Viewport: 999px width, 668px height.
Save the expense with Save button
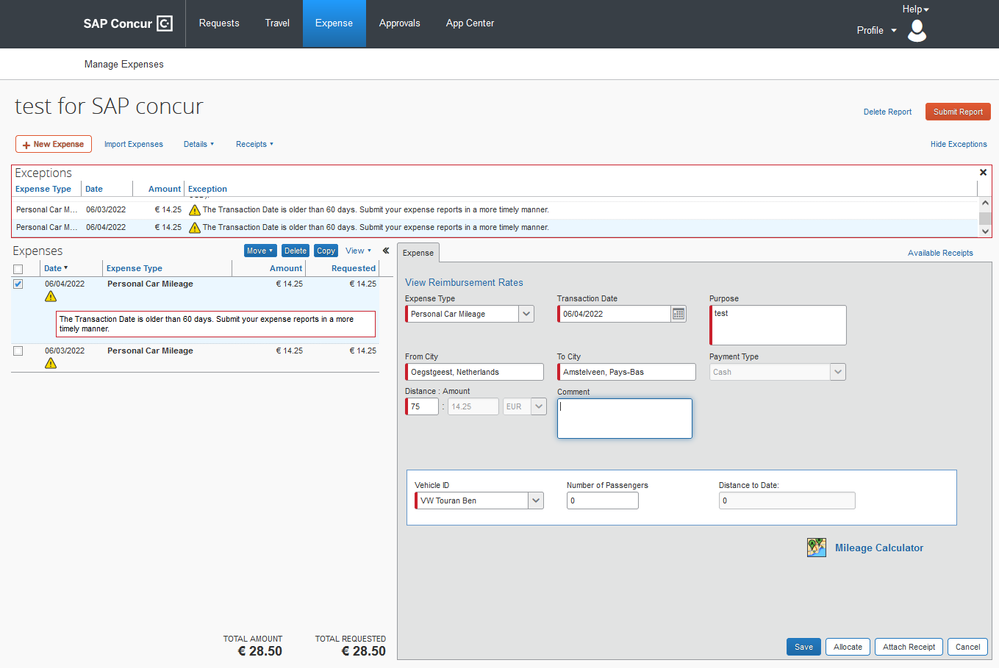click(803, 647)
